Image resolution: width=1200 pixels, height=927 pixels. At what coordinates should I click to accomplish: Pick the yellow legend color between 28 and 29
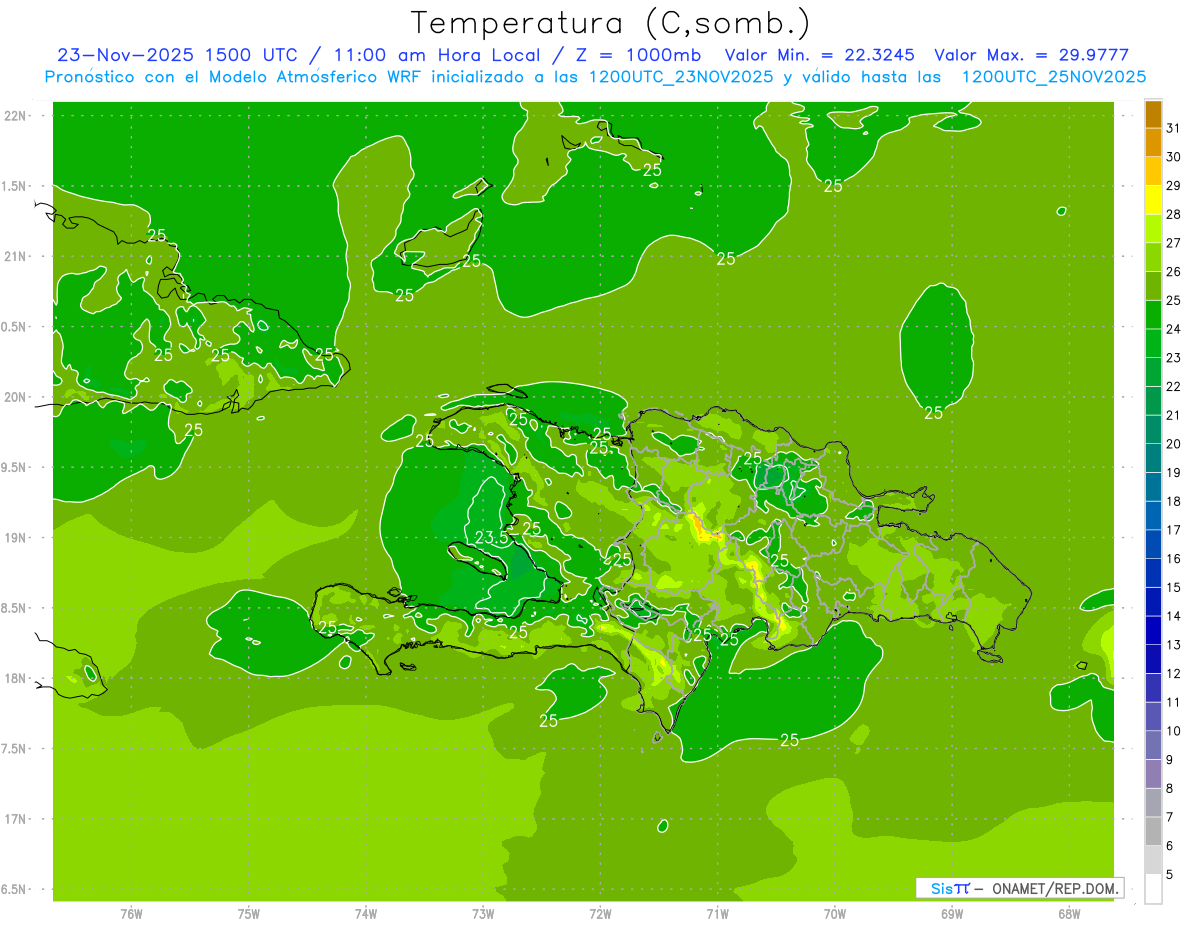point(1153,200)
